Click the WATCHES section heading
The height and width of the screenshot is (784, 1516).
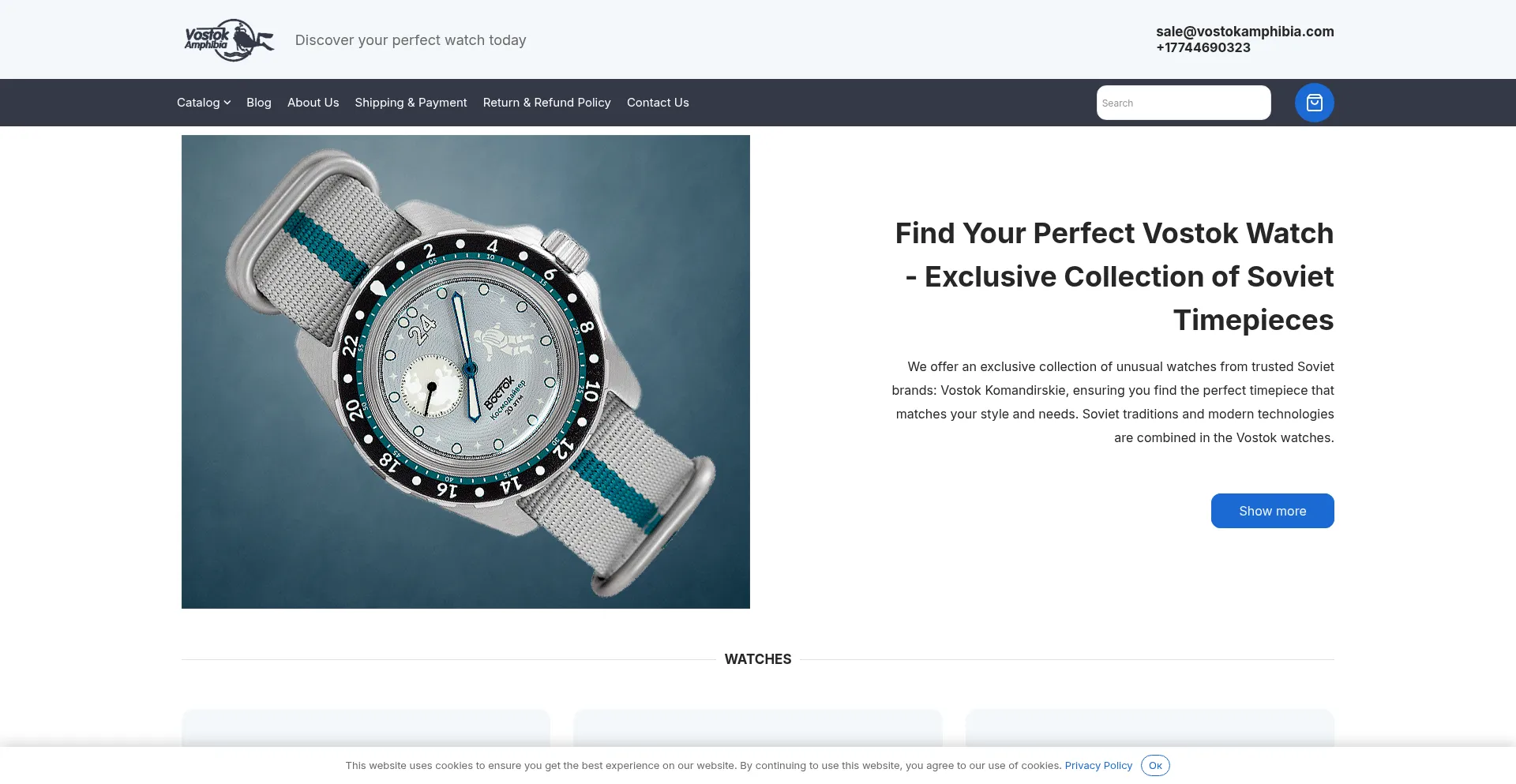[x=758, y=659]
